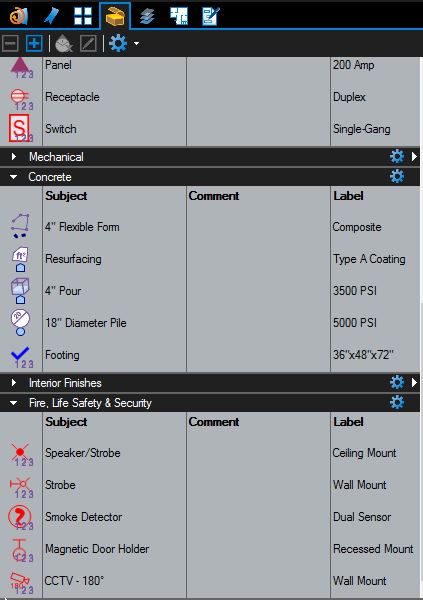Select the Receptacle count tool icon
This screenshot has width=423, height=600.
click(21, 98)
